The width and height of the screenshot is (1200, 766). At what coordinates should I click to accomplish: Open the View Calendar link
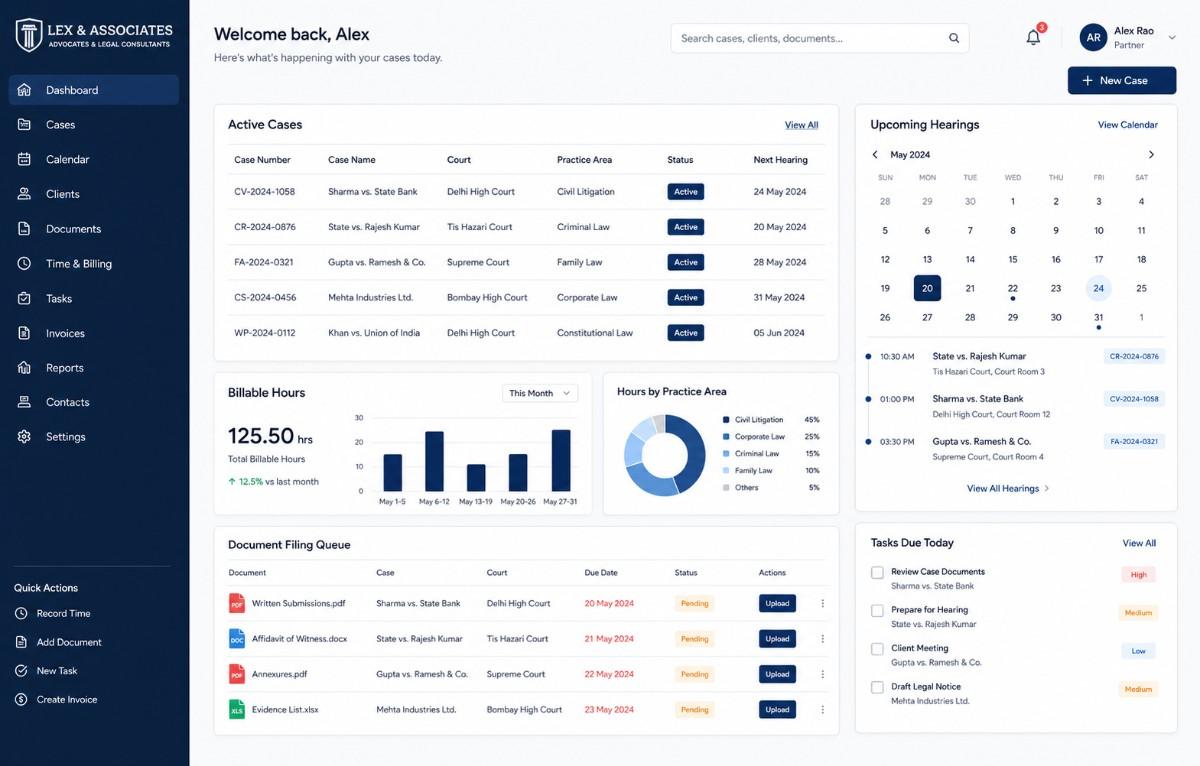(x=1127, y=125)
